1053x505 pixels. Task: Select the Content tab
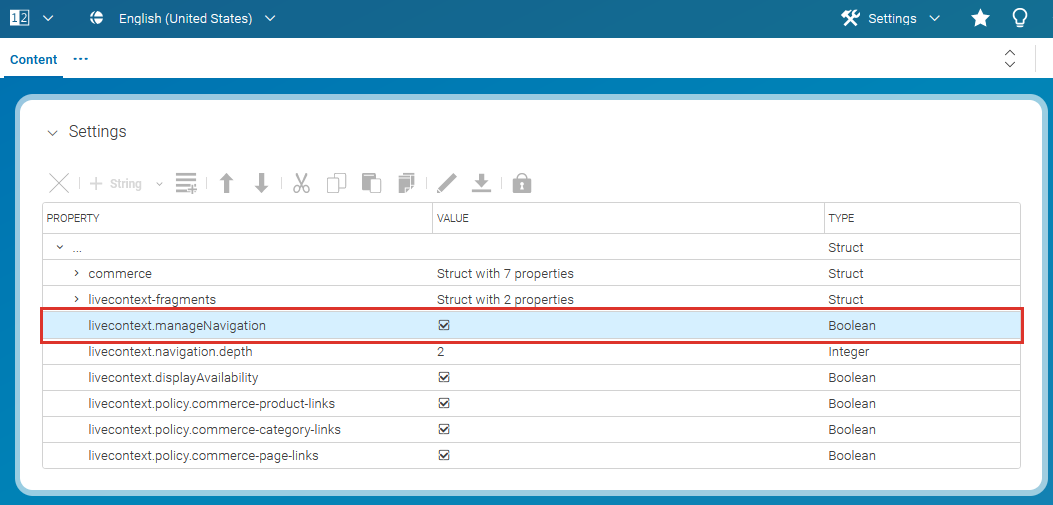point(34,59)
